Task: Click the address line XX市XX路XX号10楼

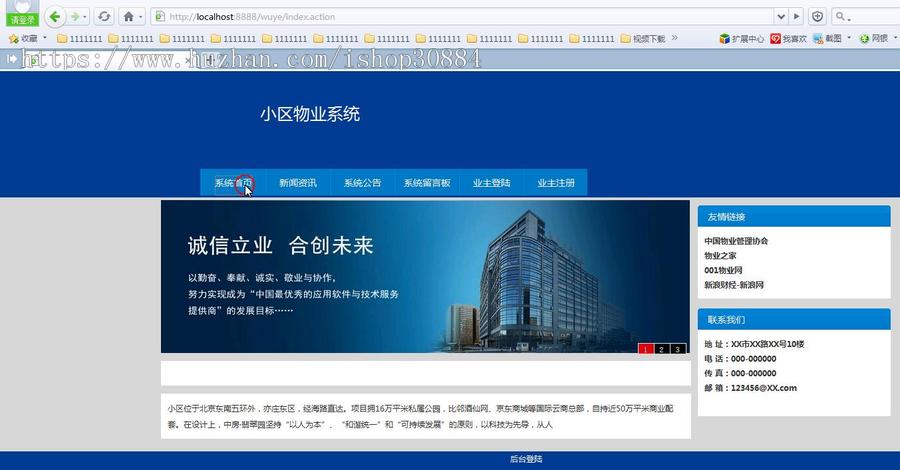Action: [754, 344]
